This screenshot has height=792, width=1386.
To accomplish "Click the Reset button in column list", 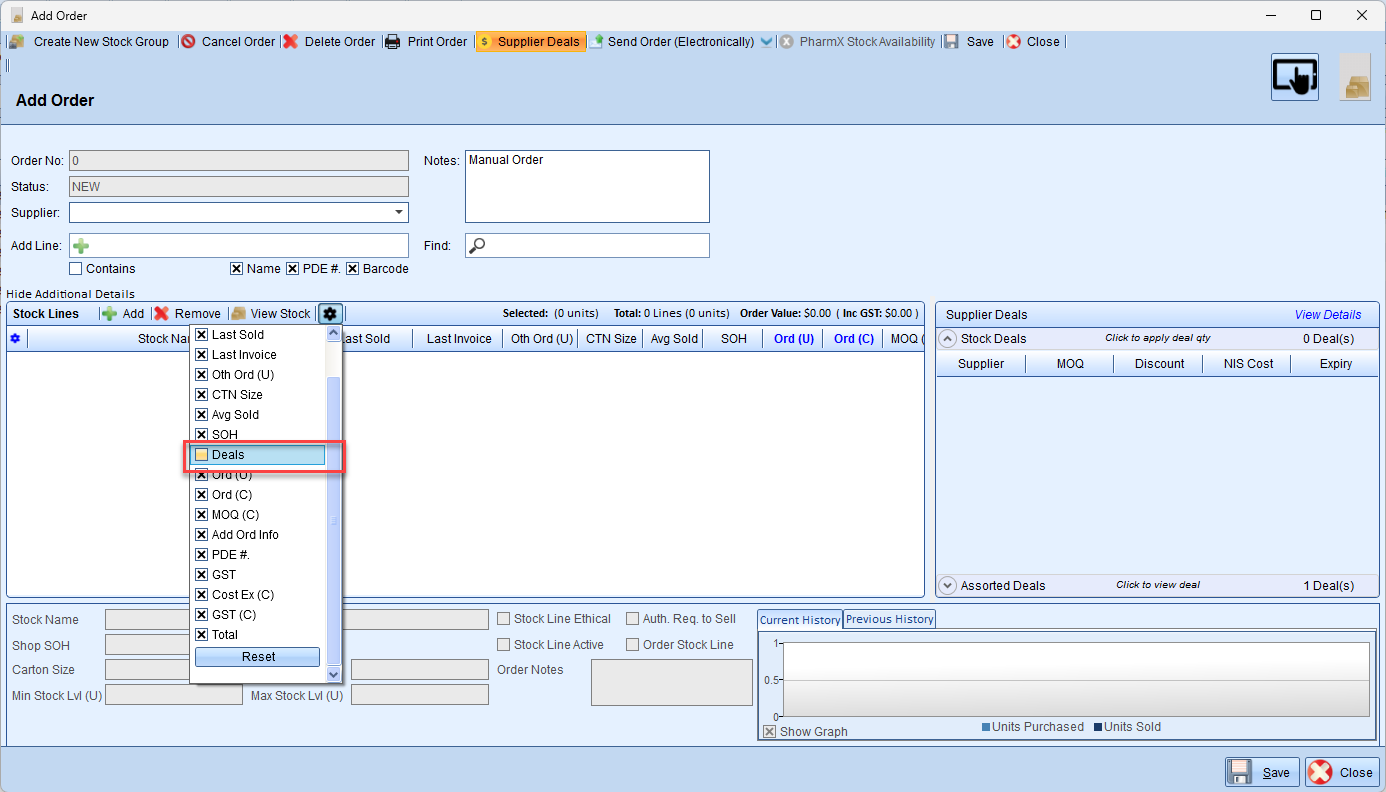I will coord(257,657).
